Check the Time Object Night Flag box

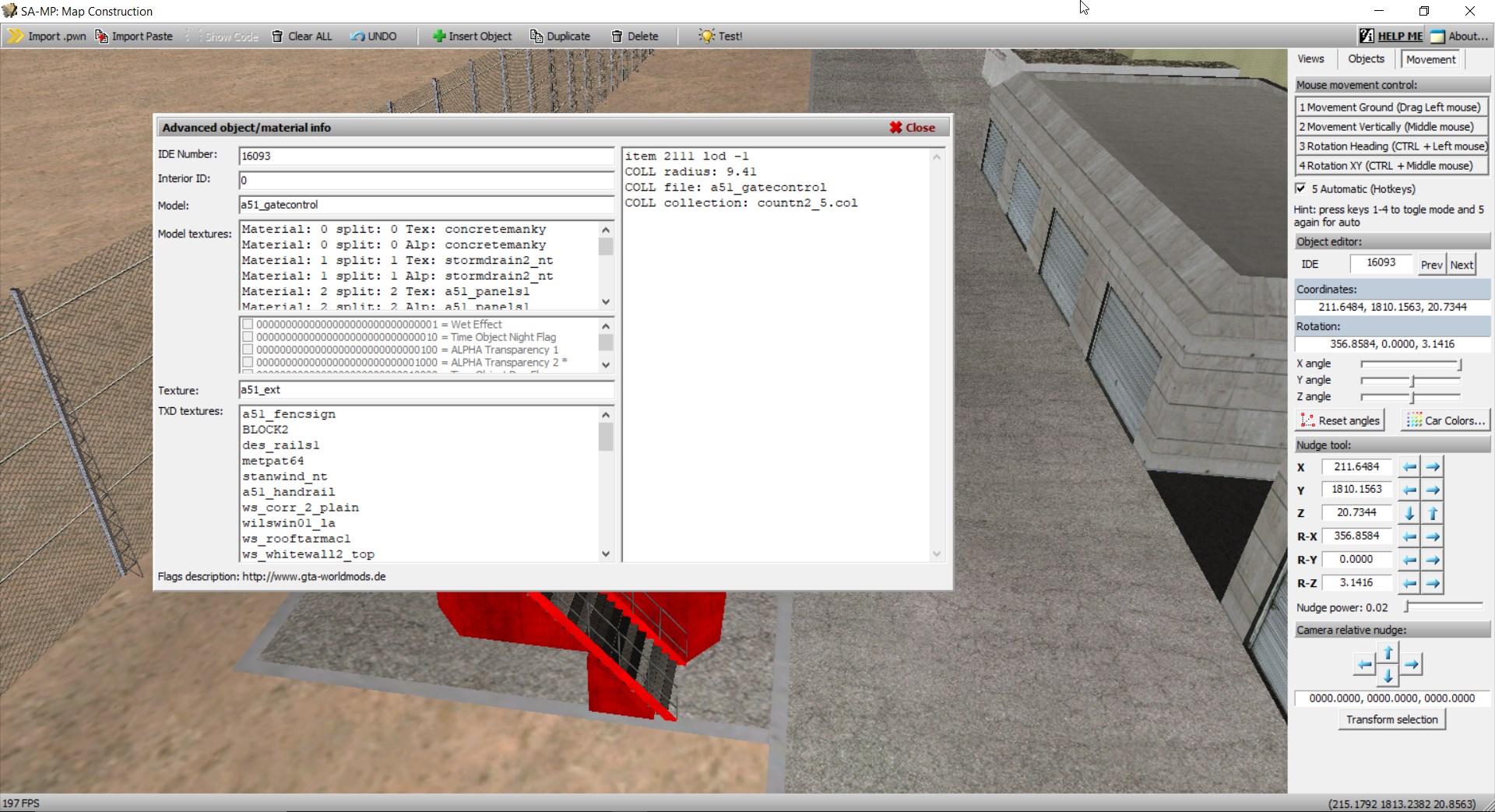click(x=248, y=337)
